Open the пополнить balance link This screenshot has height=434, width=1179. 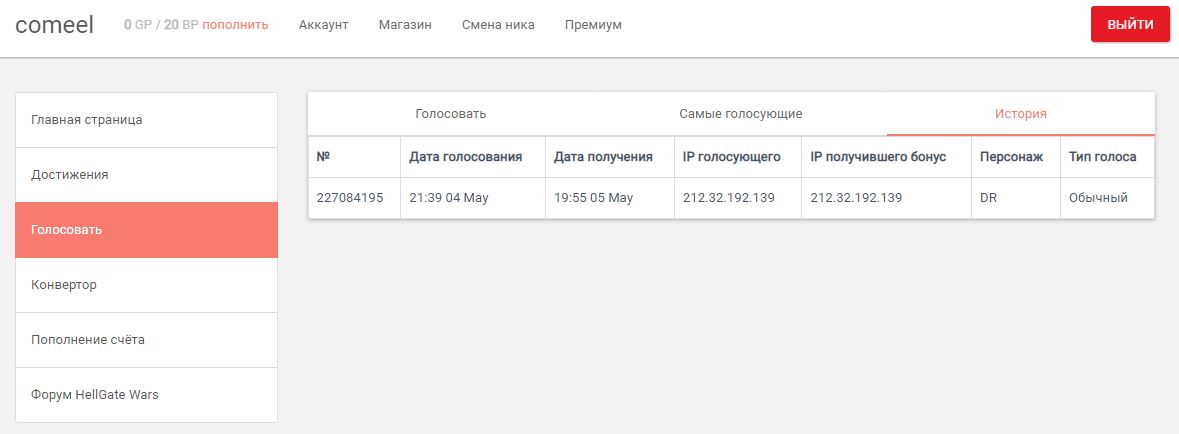click(235, 25)
